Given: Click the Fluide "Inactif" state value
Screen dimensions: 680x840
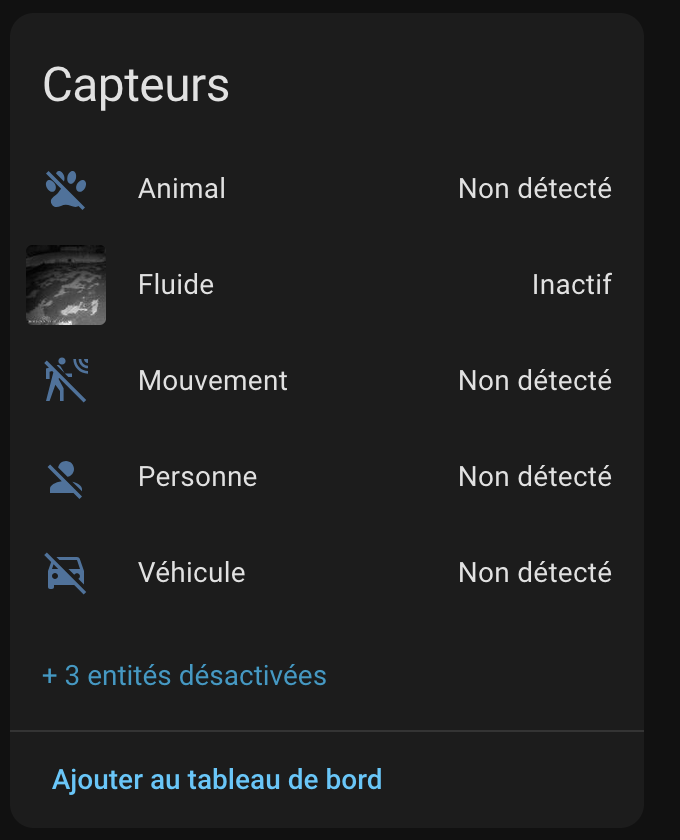Looking at the screenshot, I should (x=572, y=285).
